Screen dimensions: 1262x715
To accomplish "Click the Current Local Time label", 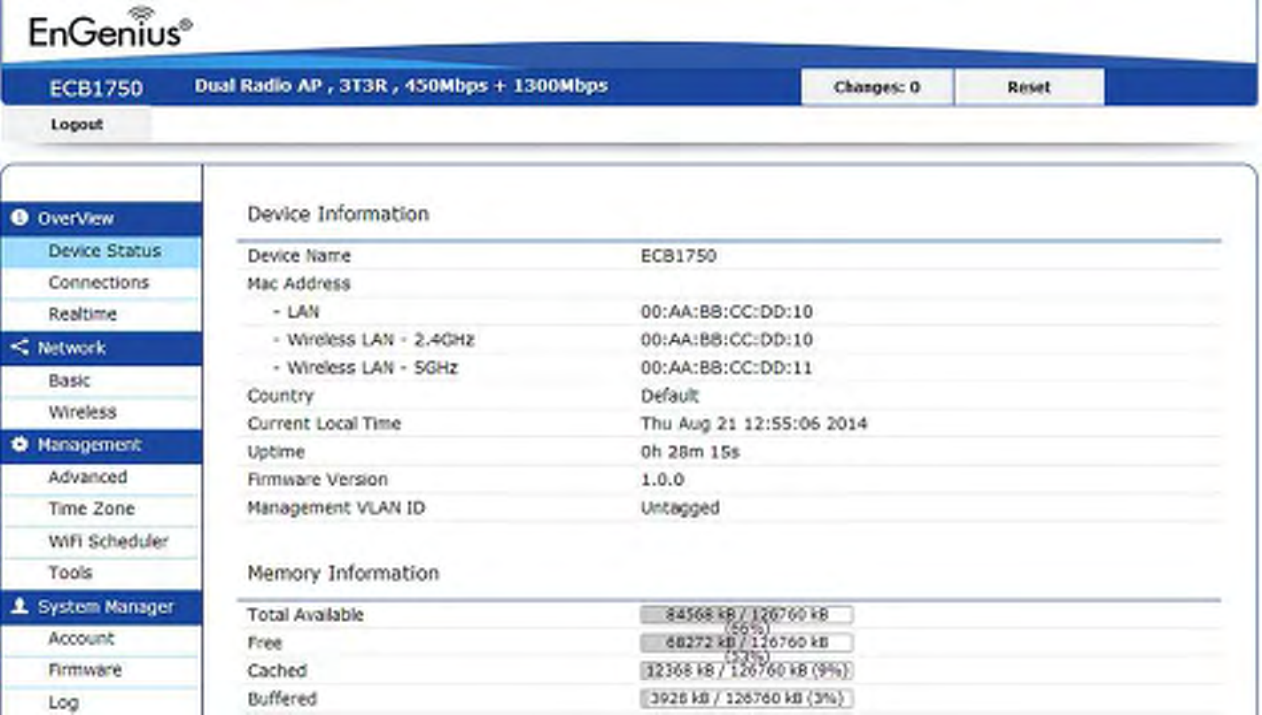I will click(x=324, y=424).
